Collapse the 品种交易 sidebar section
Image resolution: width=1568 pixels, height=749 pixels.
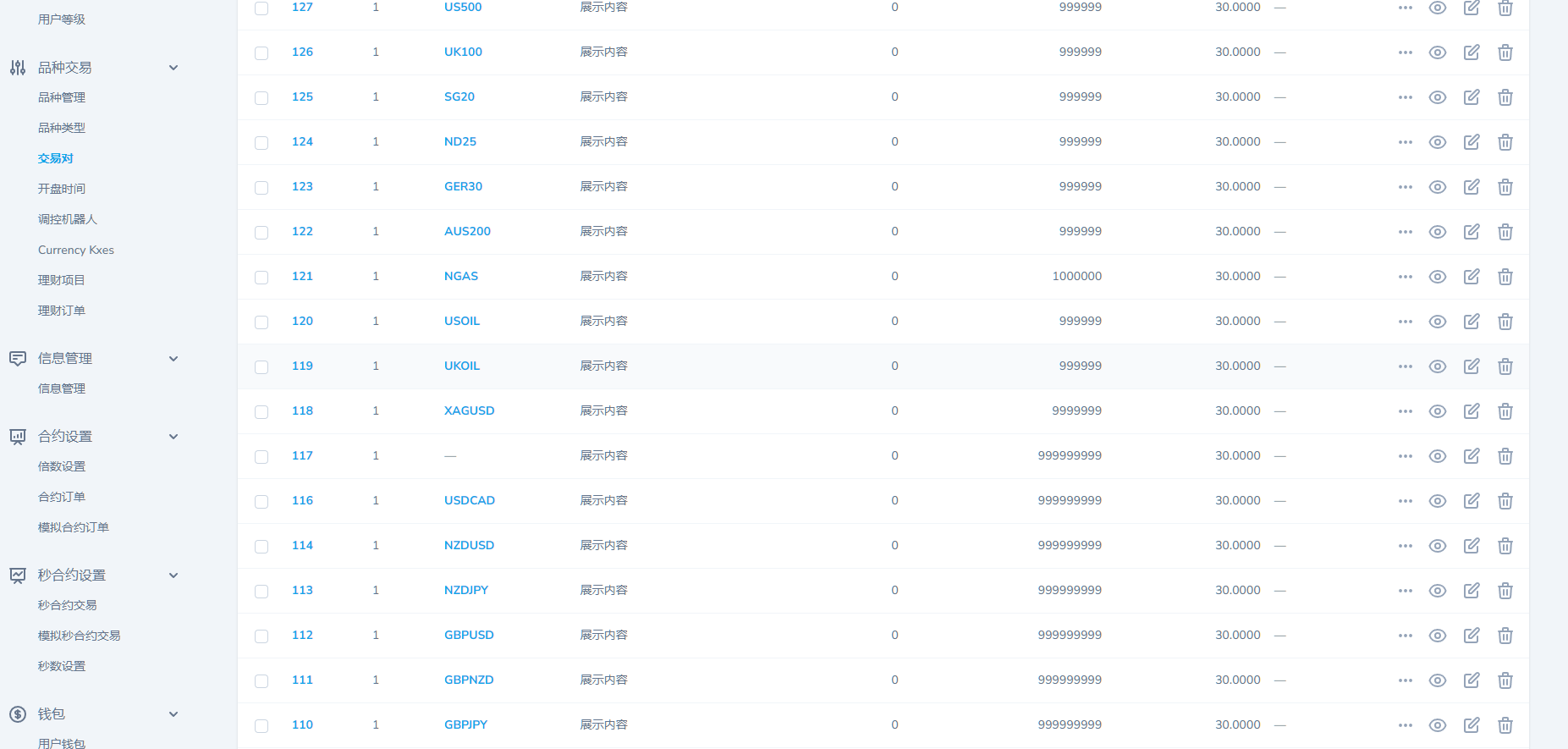[173, 68]
